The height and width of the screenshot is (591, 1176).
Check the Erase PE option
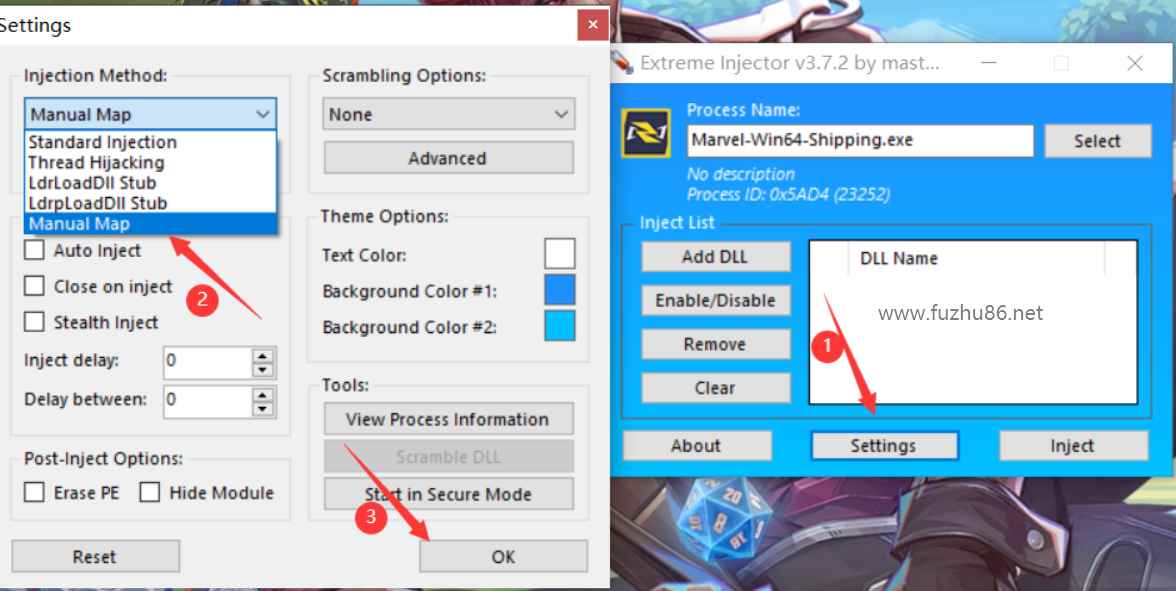34,492
